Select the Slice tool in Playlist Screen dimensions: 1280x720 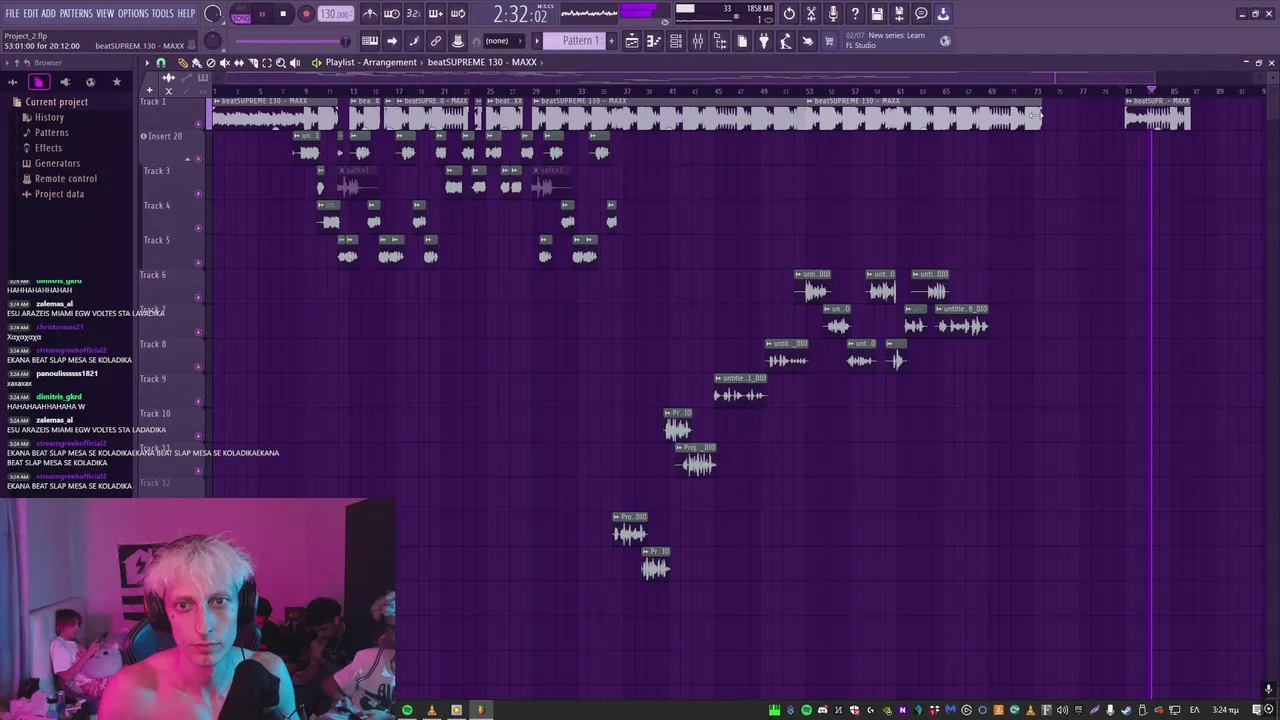coord(253,63)
